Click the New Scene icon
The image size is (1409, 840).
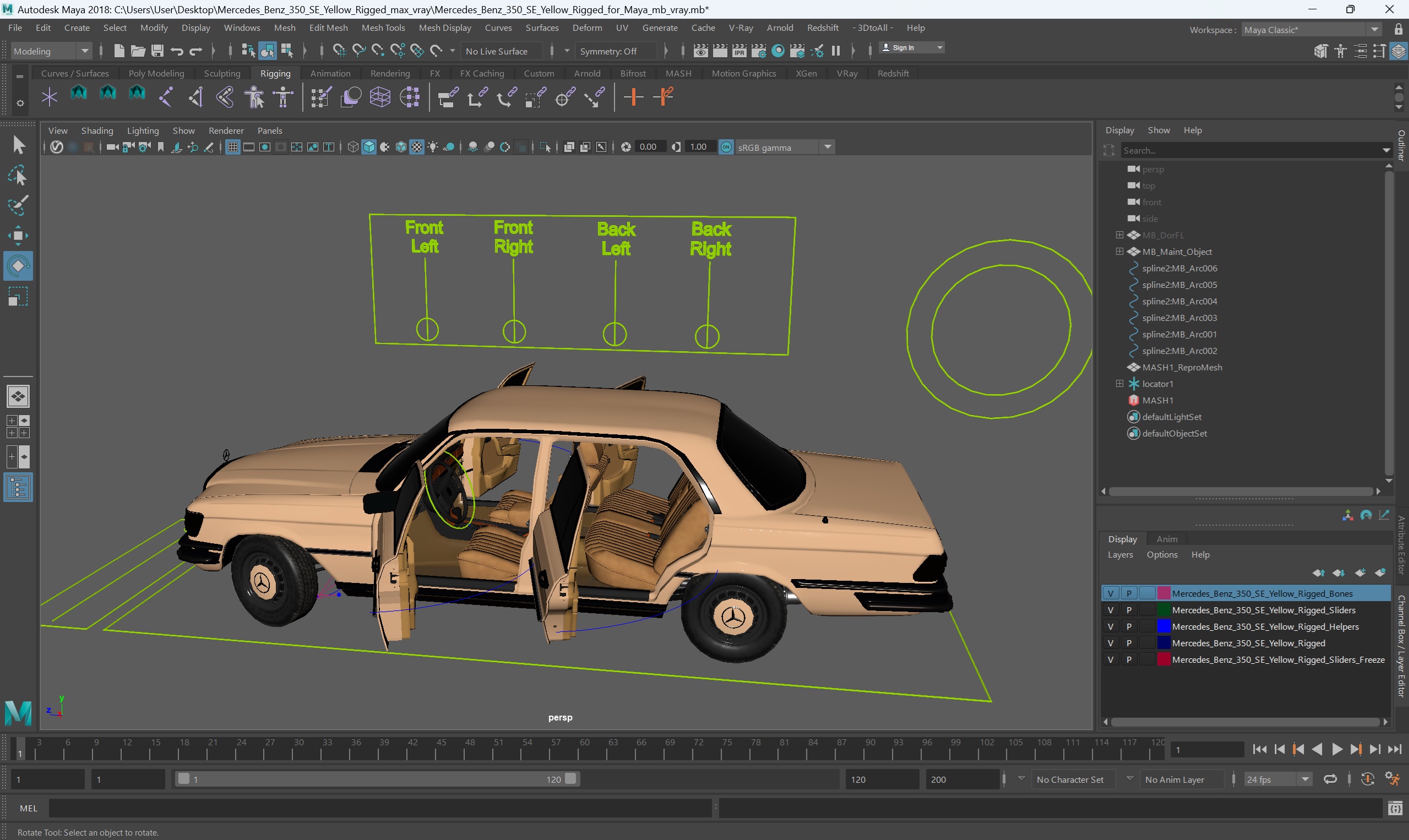tap(119, 51)
